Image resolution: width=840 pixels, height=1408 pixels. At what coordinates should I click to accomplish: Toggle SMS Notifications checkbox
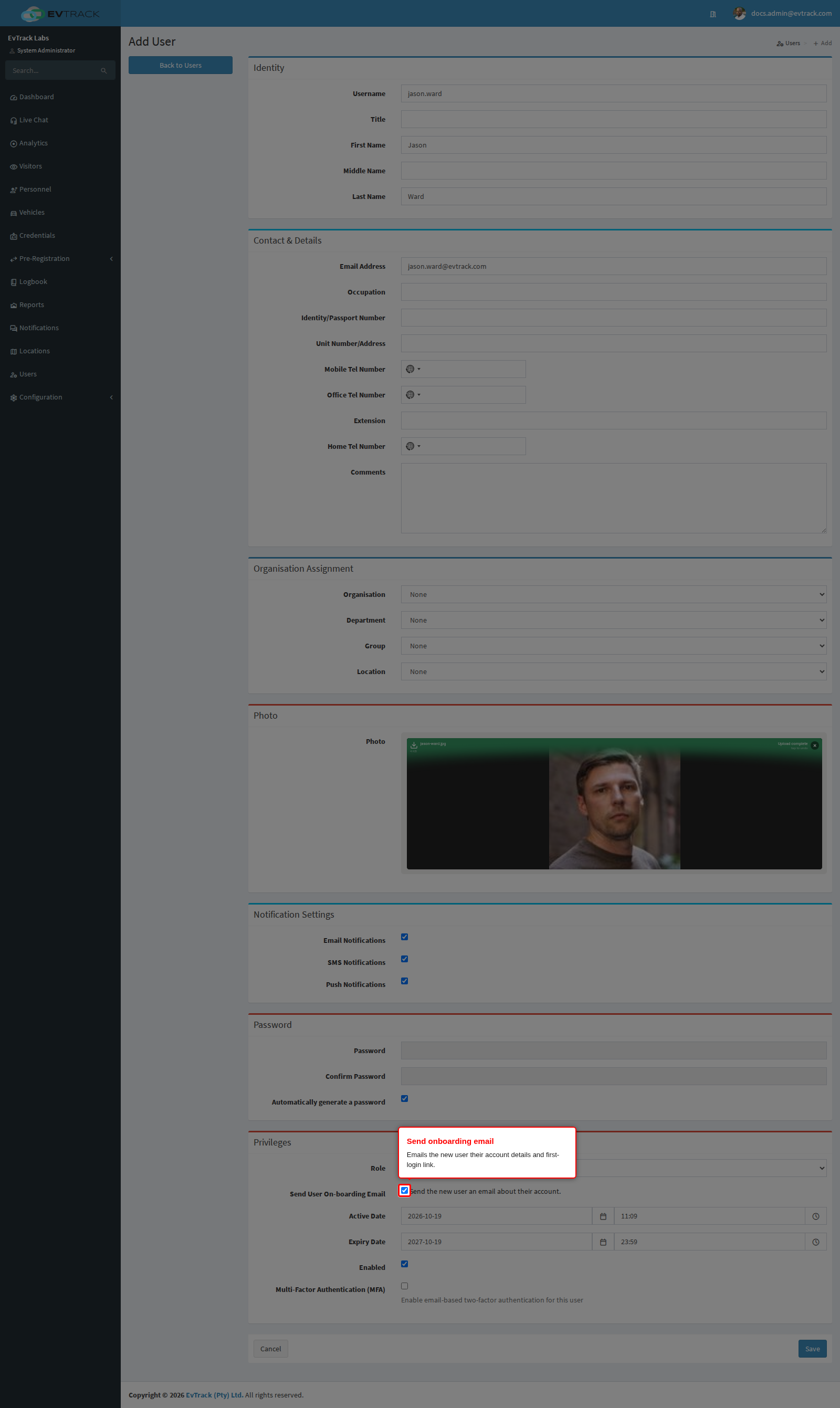tap(404, 959)
